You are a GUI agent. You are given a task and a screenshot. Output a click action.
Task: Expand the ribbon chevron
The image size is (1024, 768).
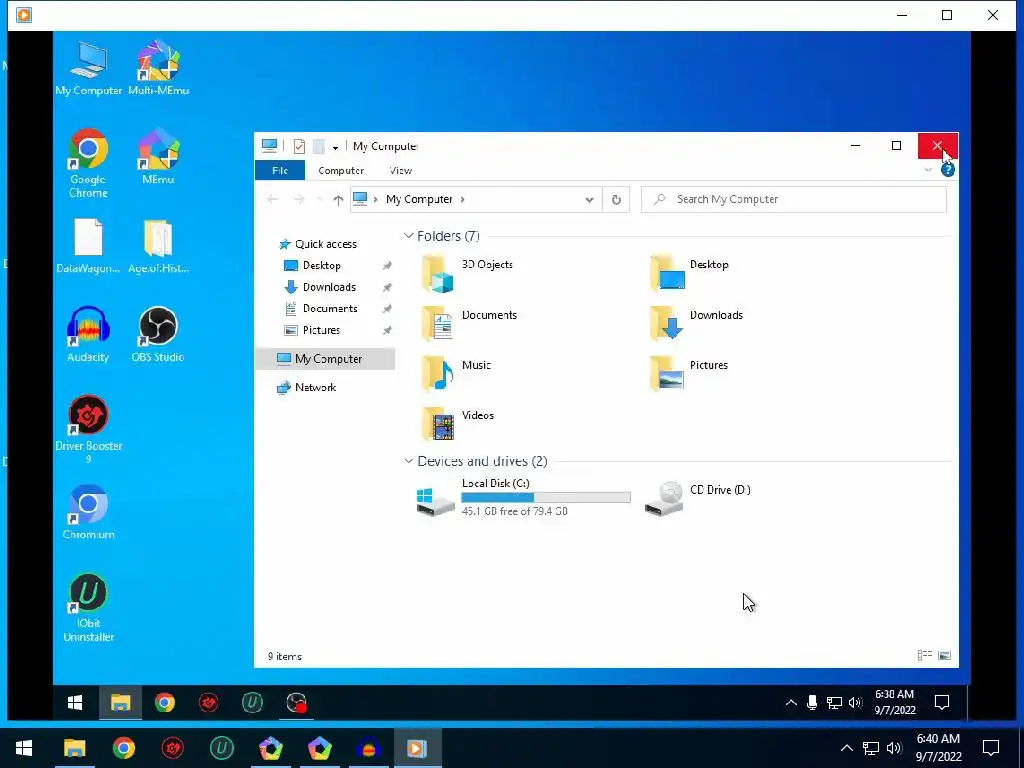click(928, 170)
